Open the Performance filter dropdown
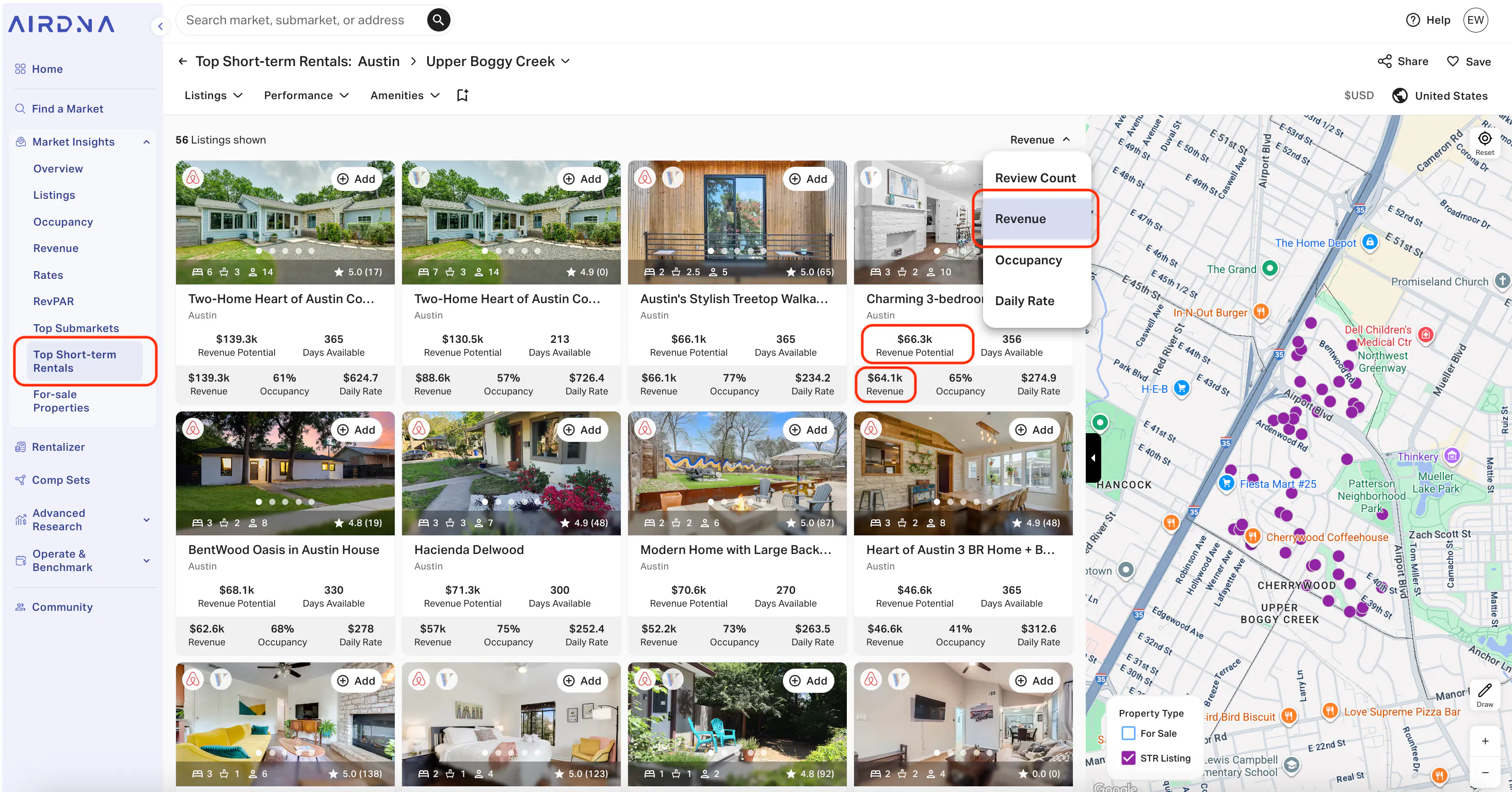Screen dimensions: 1512x792 (x=307, y=95)
